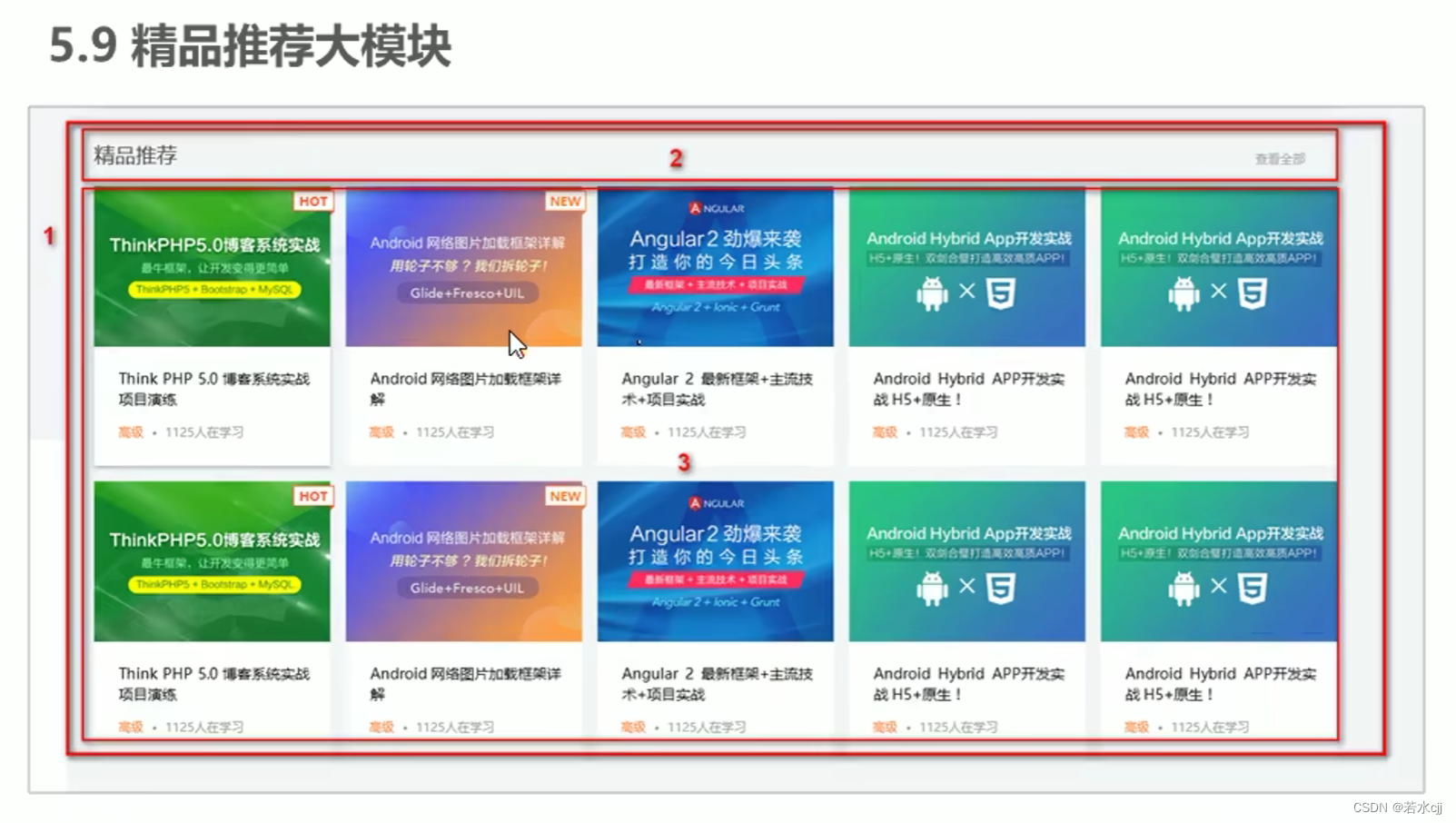Image resolution: width=1456 pixels, height=823 pixels.
Task: Open the 查看全部 link in the top-right corner
Action: click(x=1281, y=158)
